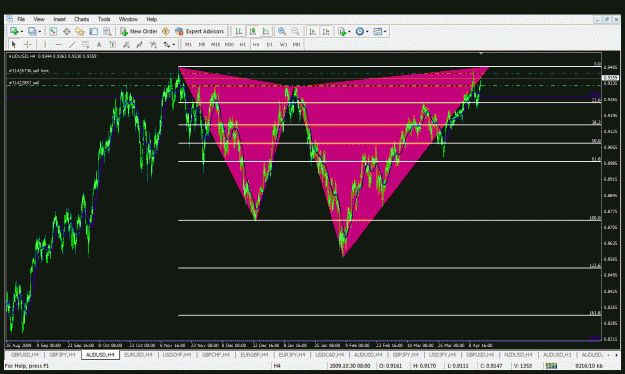Expand the Profiles dropdown arrow
The height and width of the screenshot is (374, 625).
tap(39, 31)
